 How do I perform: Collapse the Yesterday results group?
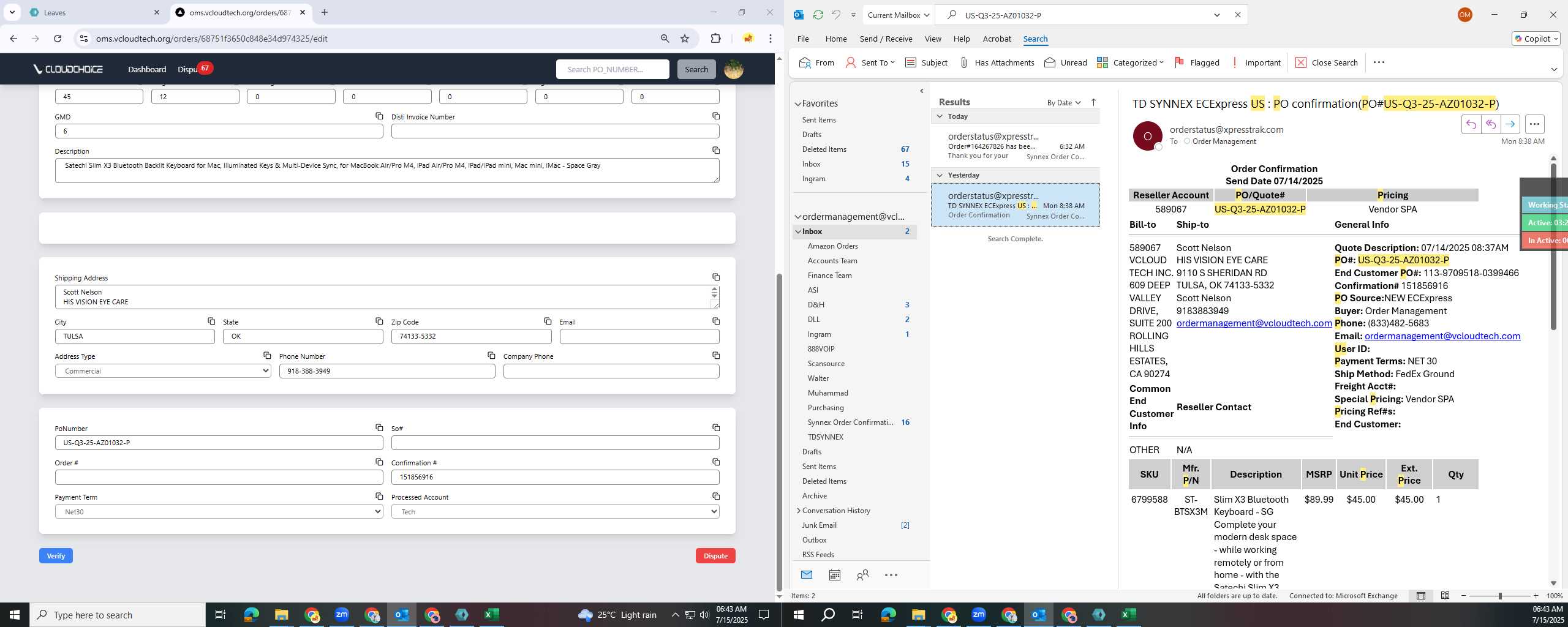click(x=940, y=175)
